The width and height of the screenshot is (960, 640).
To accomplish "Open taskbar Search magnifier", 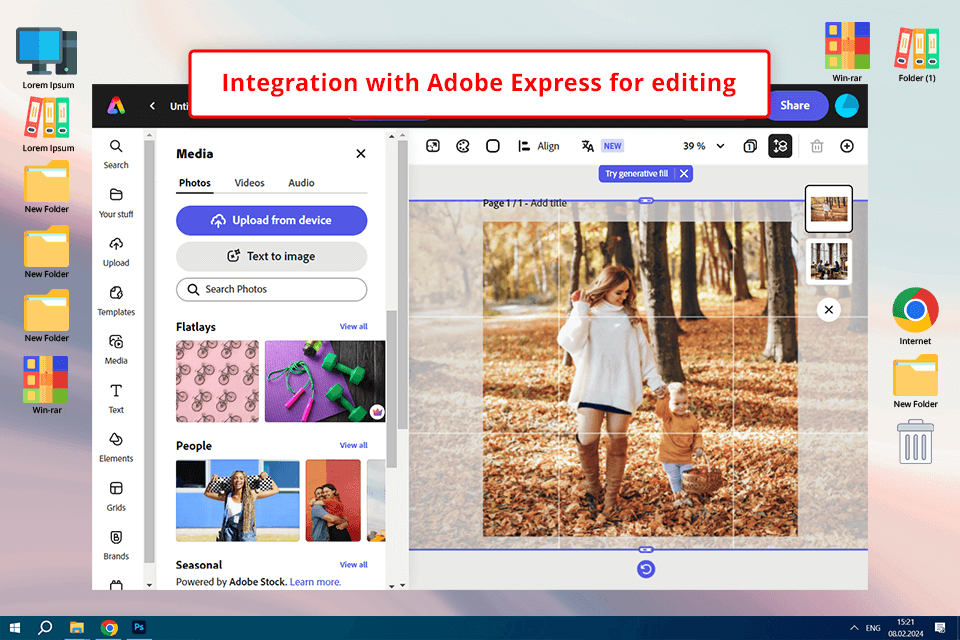I will [45, 628].
